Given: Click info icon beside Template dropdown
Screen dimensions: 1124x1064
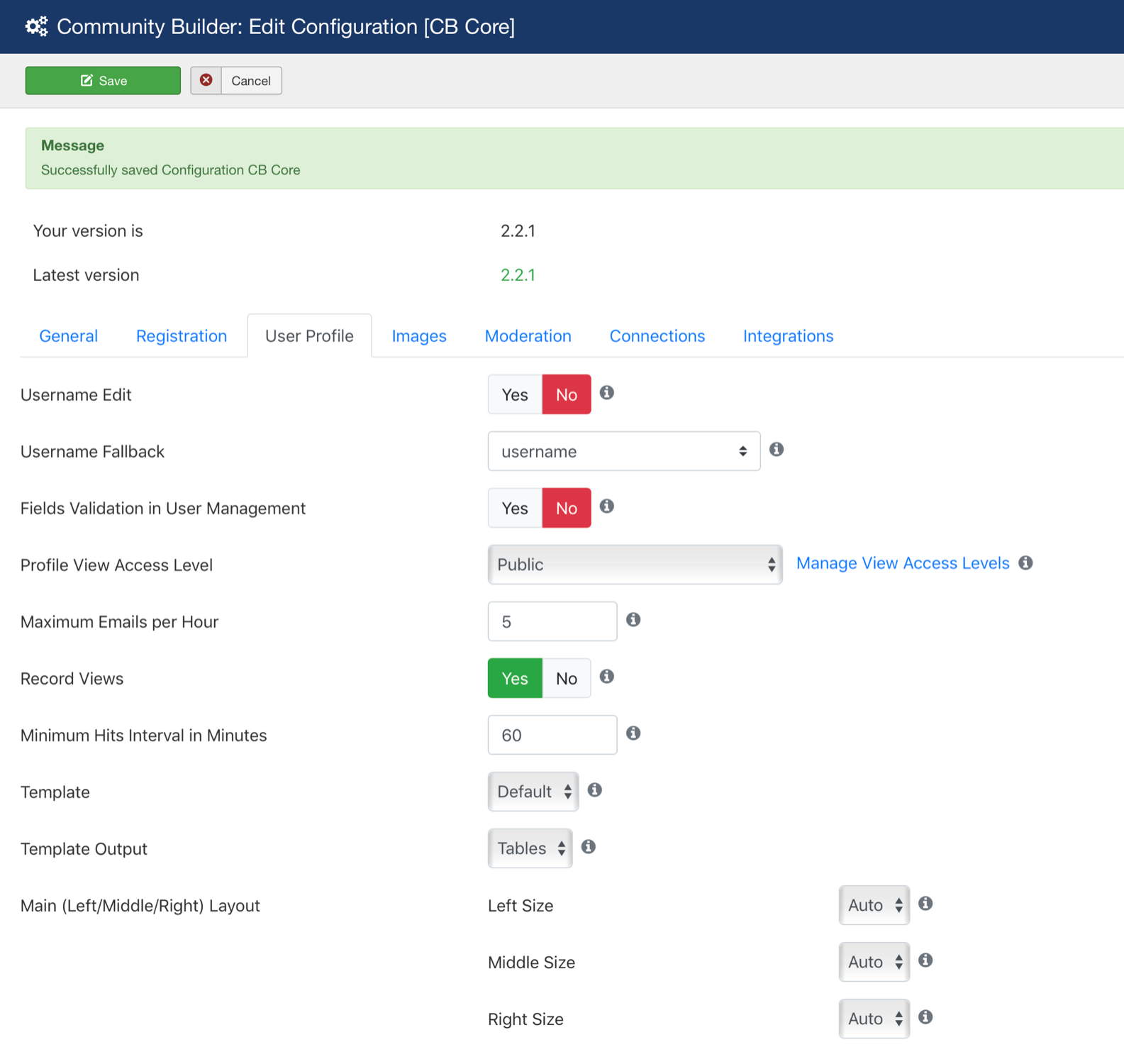Looking at the screenshot, I should click(595, 789).
